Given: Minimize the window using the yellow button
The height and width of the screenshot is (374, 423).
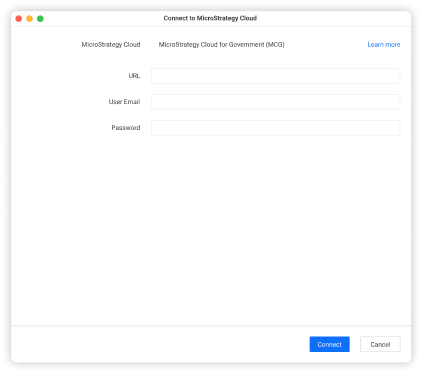Looking at the screenshot, I should [x=29, y=19].
